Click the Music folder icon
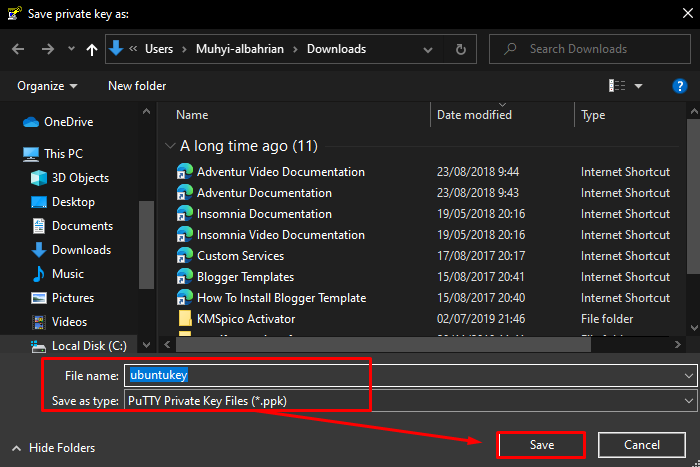Screen dimensions: 700x467 pyautogui.click(x=38, y=274)
